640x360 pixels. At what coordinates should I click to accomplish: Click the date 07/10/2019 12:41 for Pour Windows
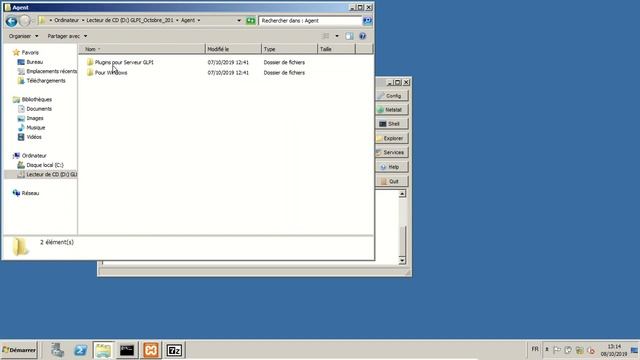point(228,73)
